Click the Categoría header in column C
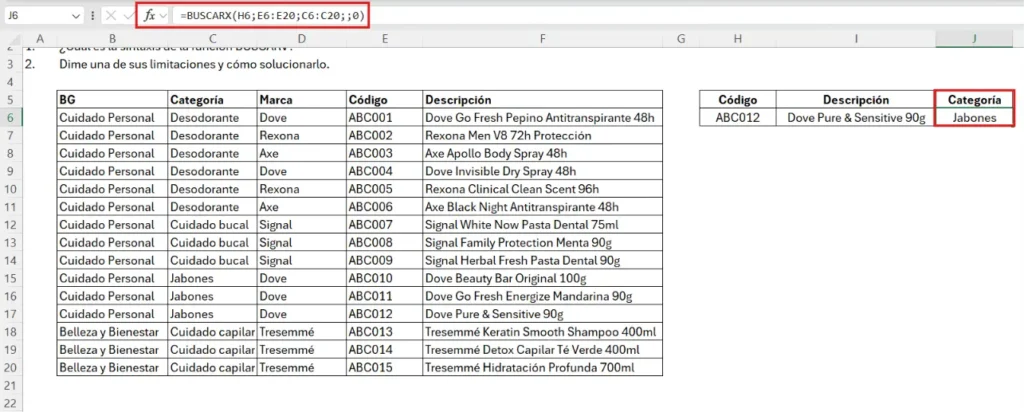This screenshot has height=412, width=1024. [212, 100]
